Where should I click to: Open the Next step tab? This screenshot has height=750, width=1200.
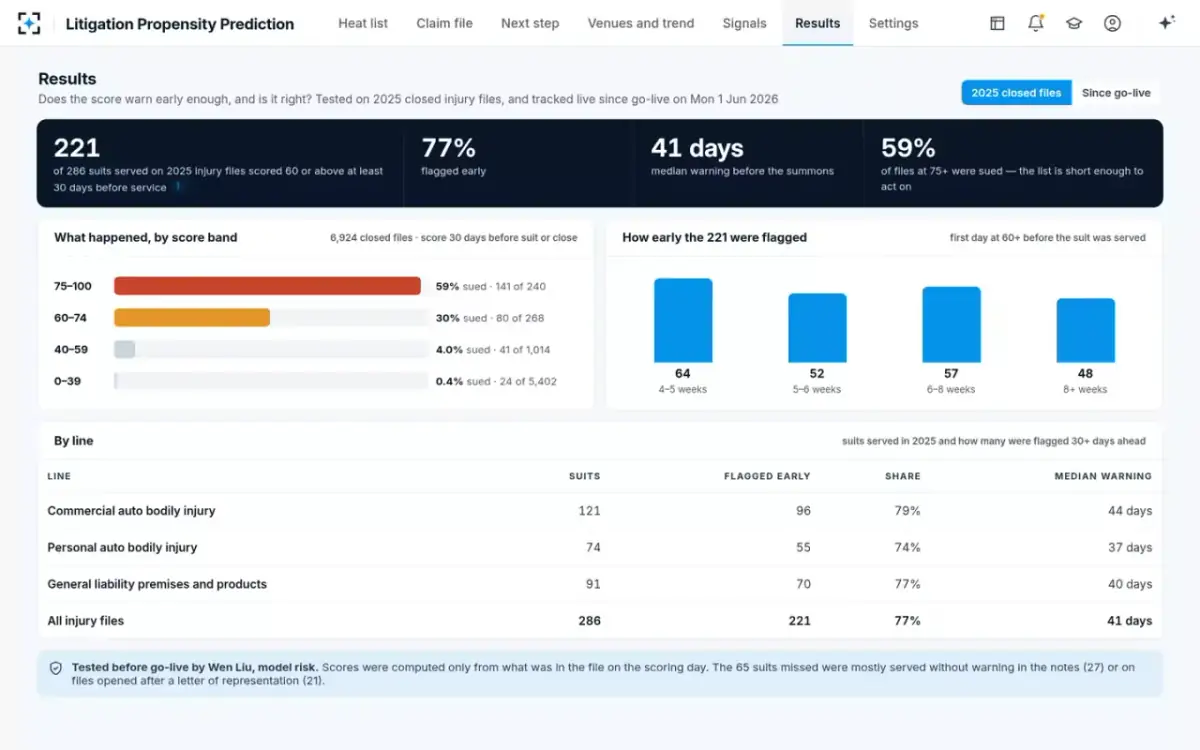click(530, 23)
